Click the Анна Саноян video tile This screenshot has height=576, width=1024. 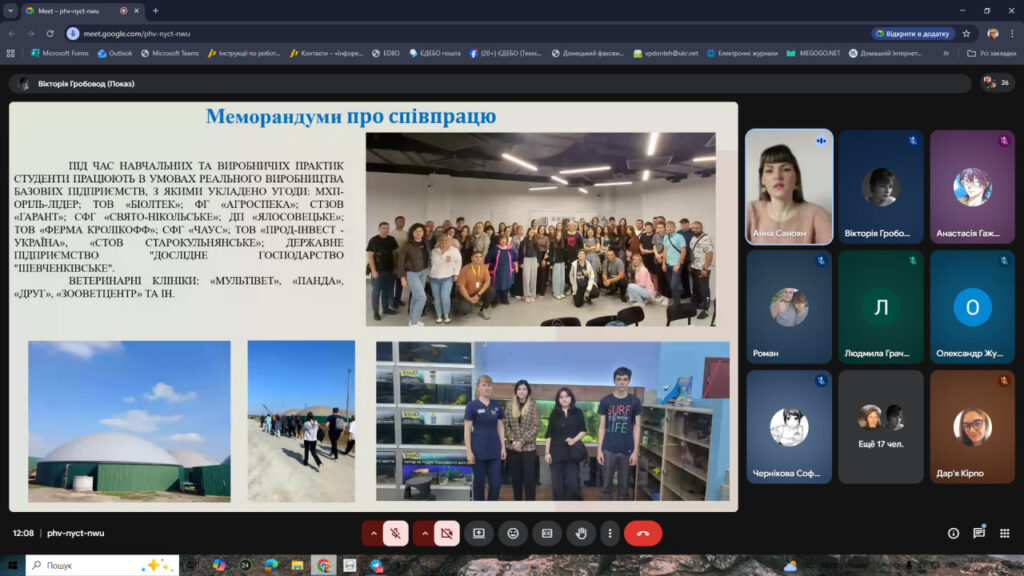[788, 187]
